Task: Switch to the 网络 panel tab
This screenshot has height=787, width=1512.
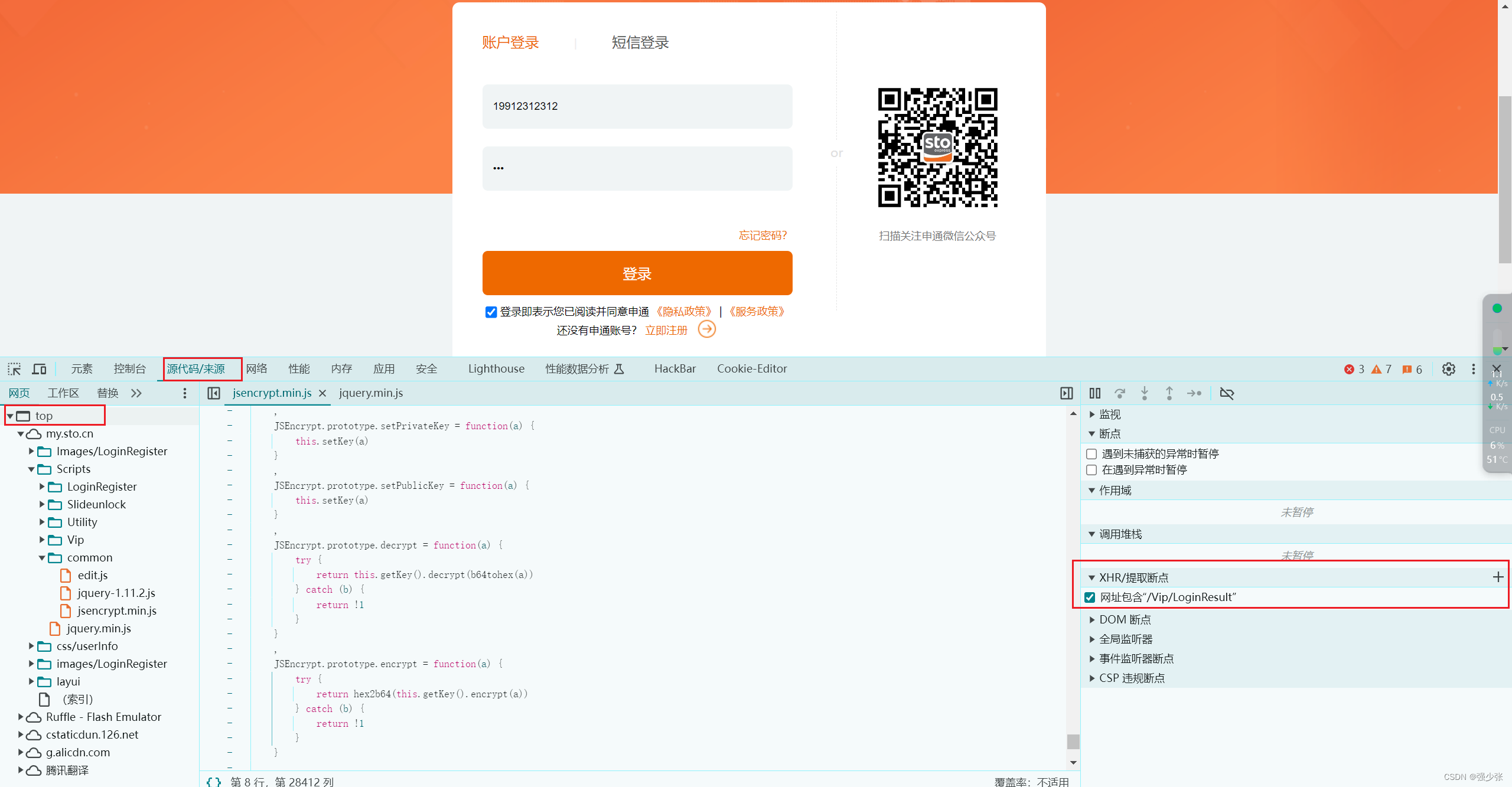Action: tap(256, 369)
